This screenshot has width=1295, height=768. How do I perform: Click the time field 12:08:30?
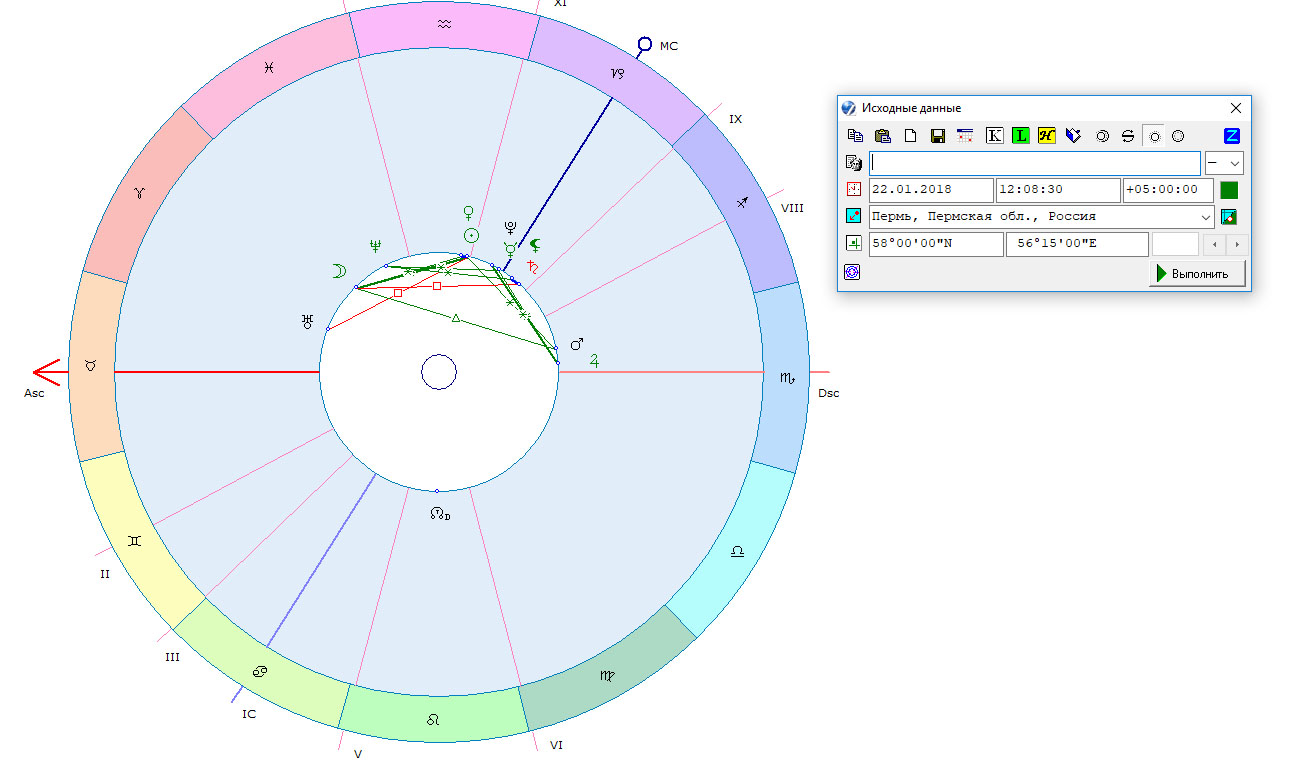[1058, 190]
